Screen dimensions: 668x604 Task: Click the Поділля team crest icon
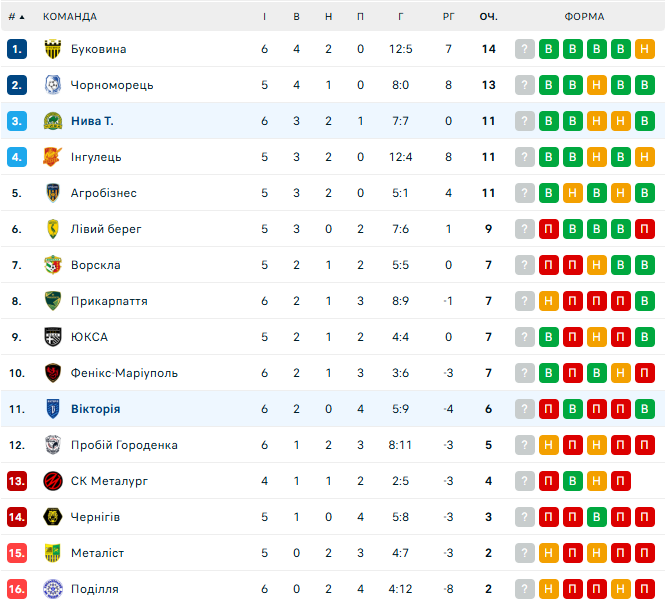pos(53,589)
